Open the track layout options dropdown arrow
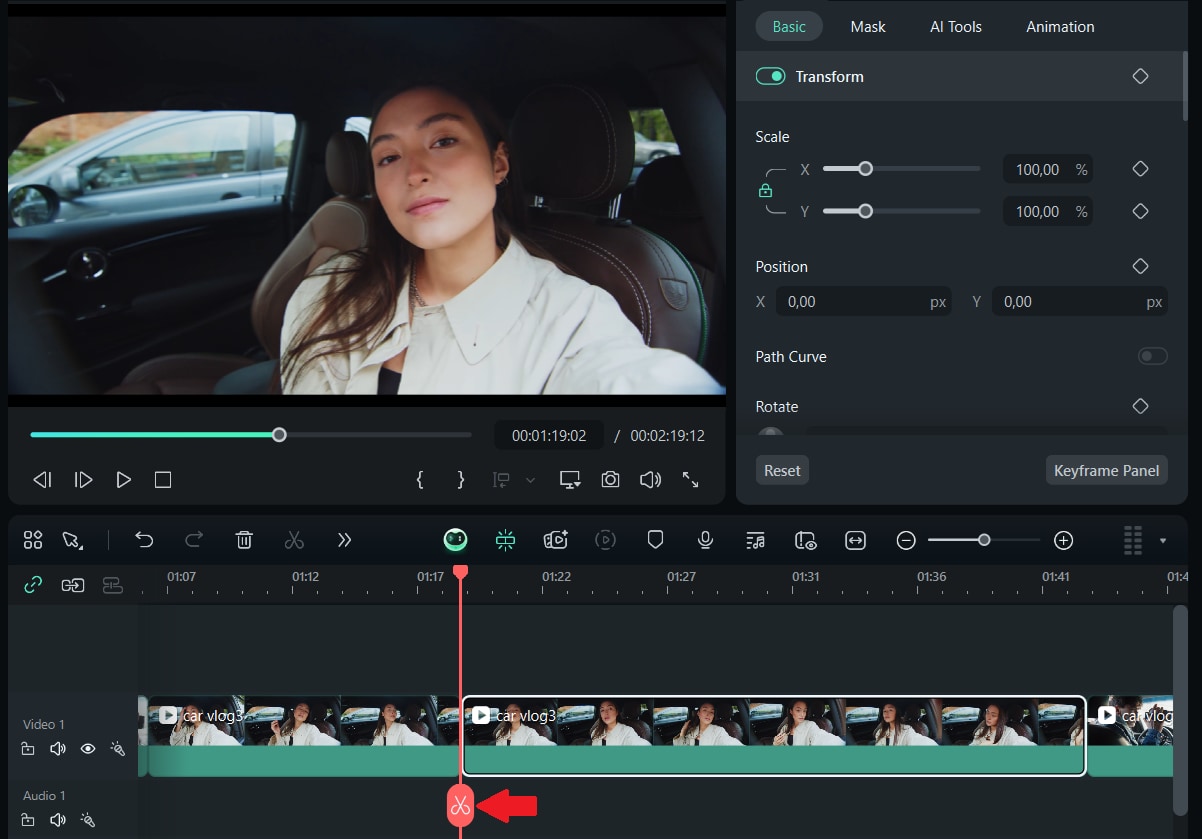This screenshot has height=839, width=1202. [1163, 541]
